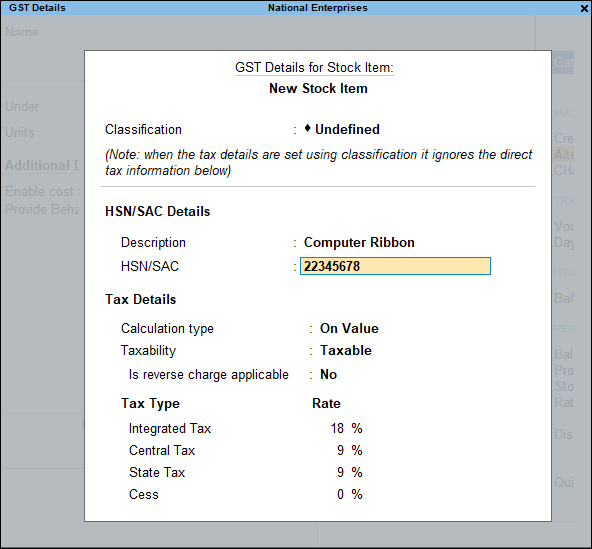Select the Central Tax 9 rate

pyautogui.click(x=341, y=450)
